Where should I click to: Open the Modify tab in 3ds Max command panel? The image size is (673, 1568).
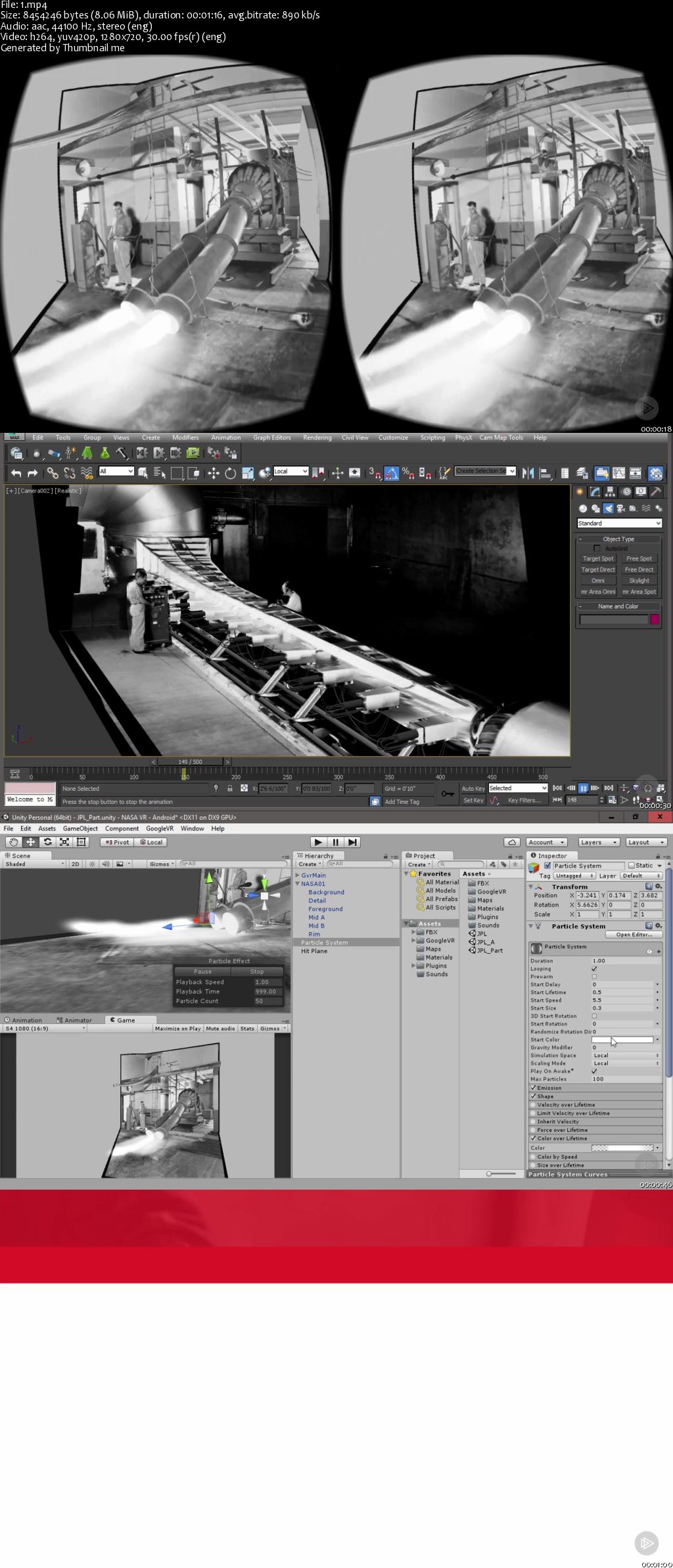595,491
